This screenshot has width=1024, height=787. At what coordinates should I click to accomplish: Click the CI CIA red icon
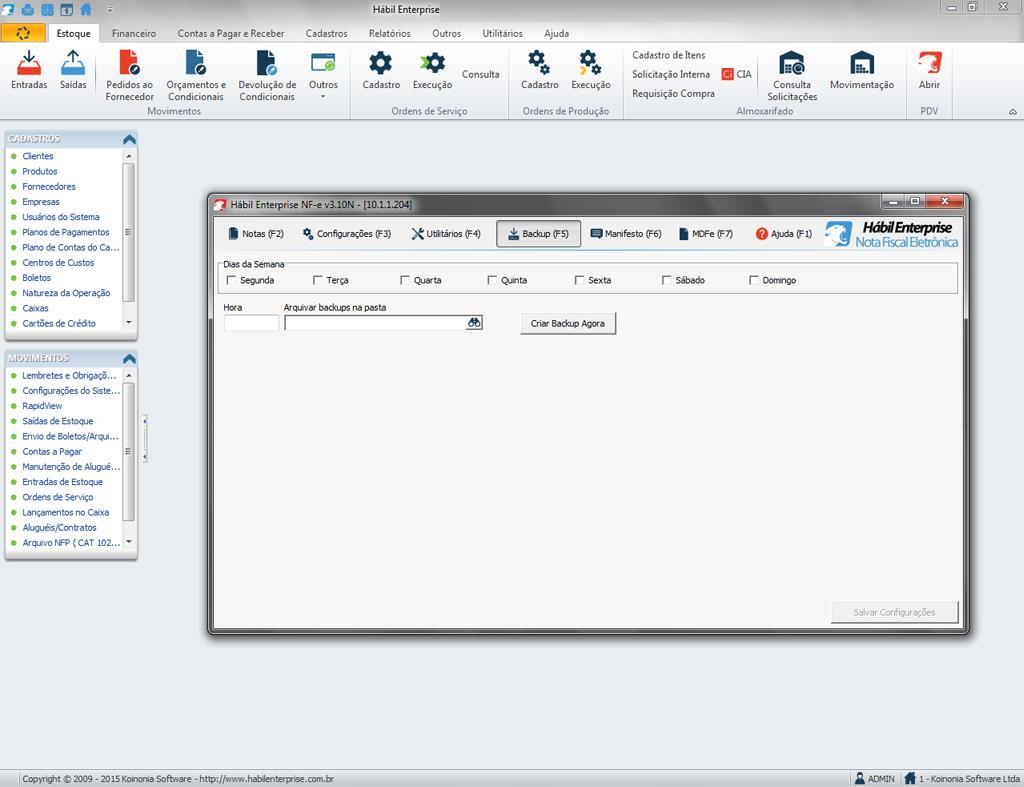(727, 74)
